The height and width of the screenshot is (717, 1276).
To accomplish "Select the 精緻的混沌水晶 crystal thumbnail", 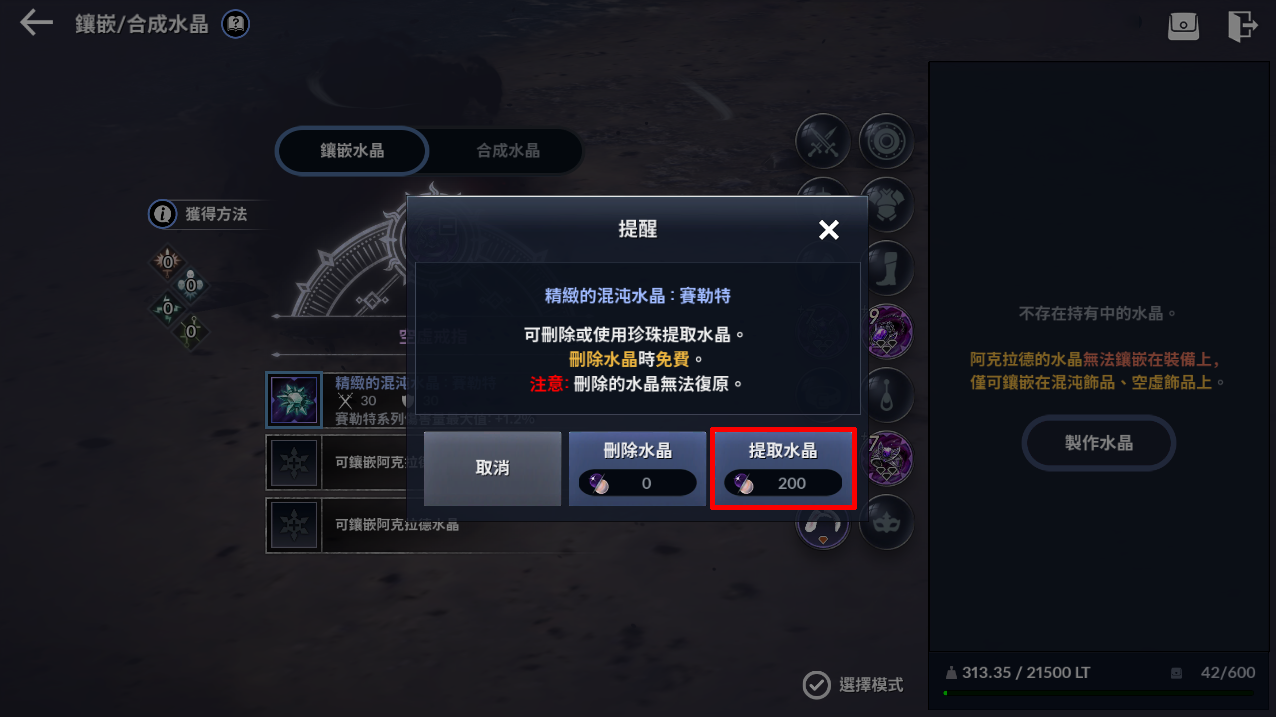I will click(x=295, y=399).
